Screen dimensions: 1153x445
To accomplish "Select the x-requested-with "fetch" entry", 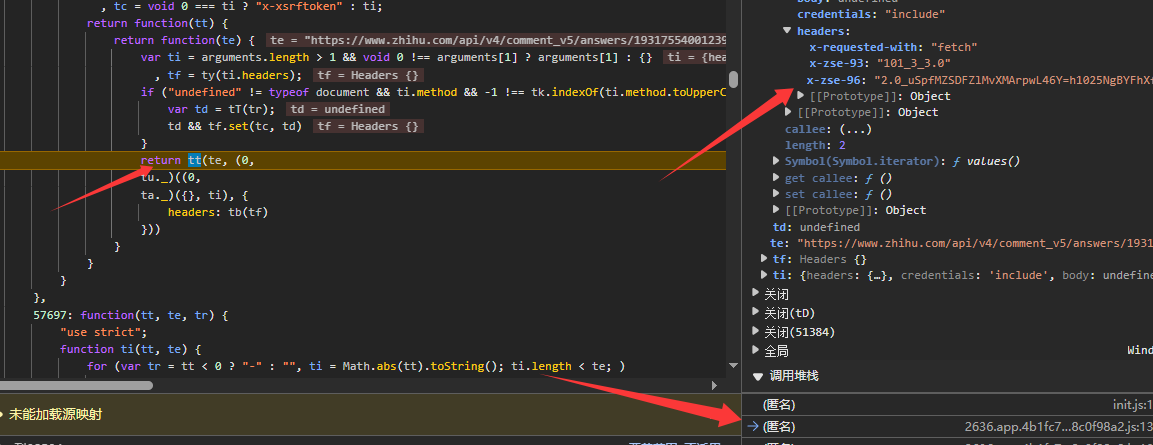I will pyautogui.click(x=893, y=47).
